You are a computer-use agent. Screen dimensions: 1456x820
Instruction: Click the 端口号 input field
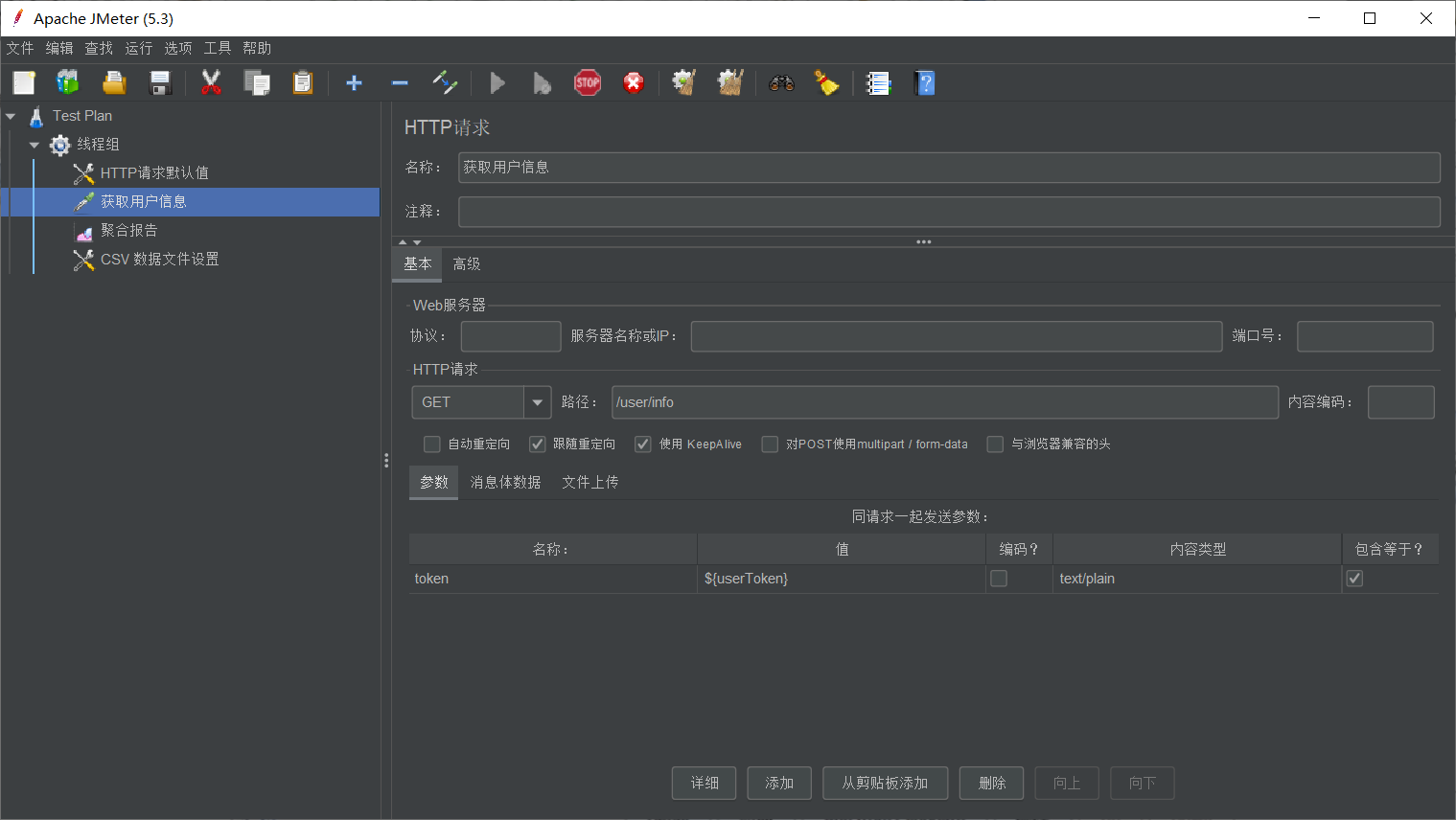click(x=1365, y=336)
